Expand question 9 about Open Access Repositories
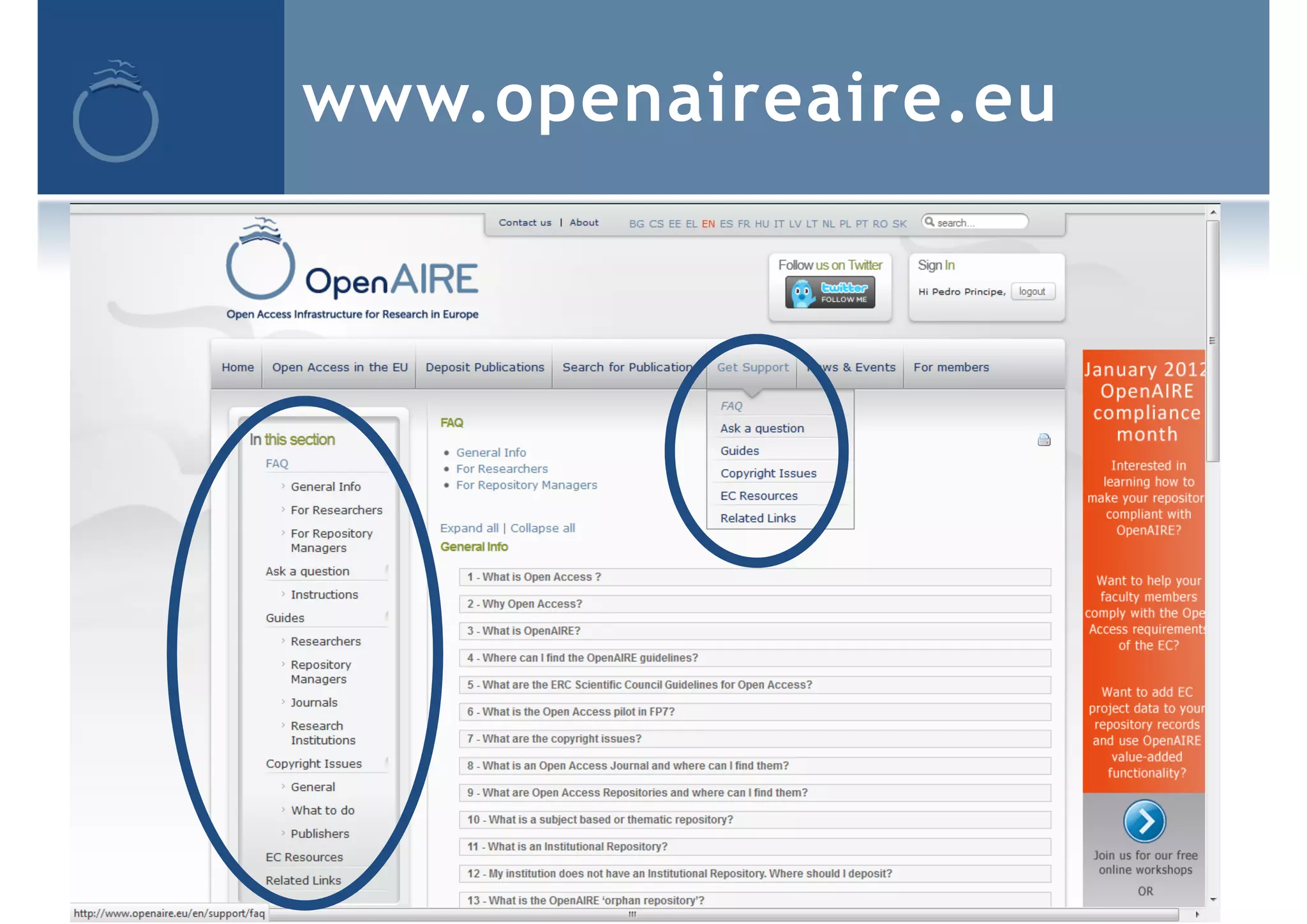Viewport: 1307px width, 924px height. (x=755, y=793)
